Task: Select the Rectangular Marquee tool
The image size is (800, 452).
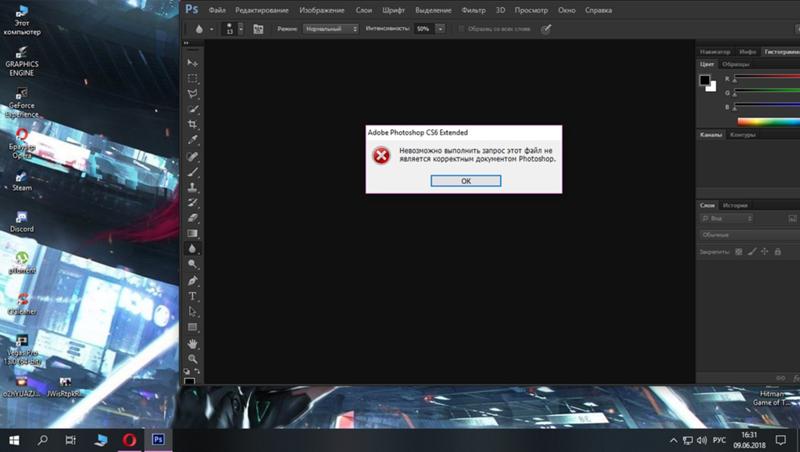Action: click(192, 78)
